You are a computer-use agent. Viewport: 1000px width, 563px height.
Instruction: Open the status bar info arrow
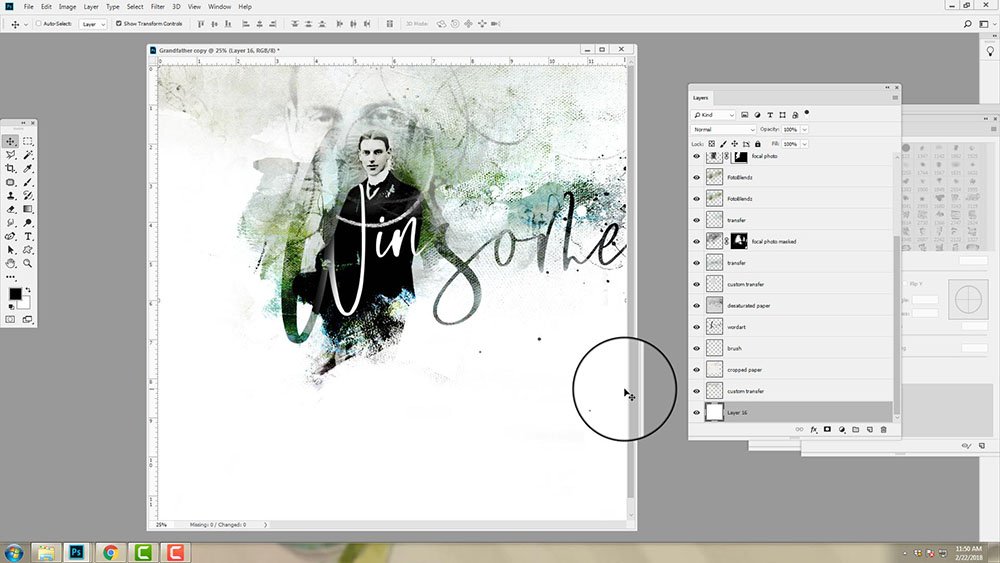pyautogui.click(x=266, y=525)
